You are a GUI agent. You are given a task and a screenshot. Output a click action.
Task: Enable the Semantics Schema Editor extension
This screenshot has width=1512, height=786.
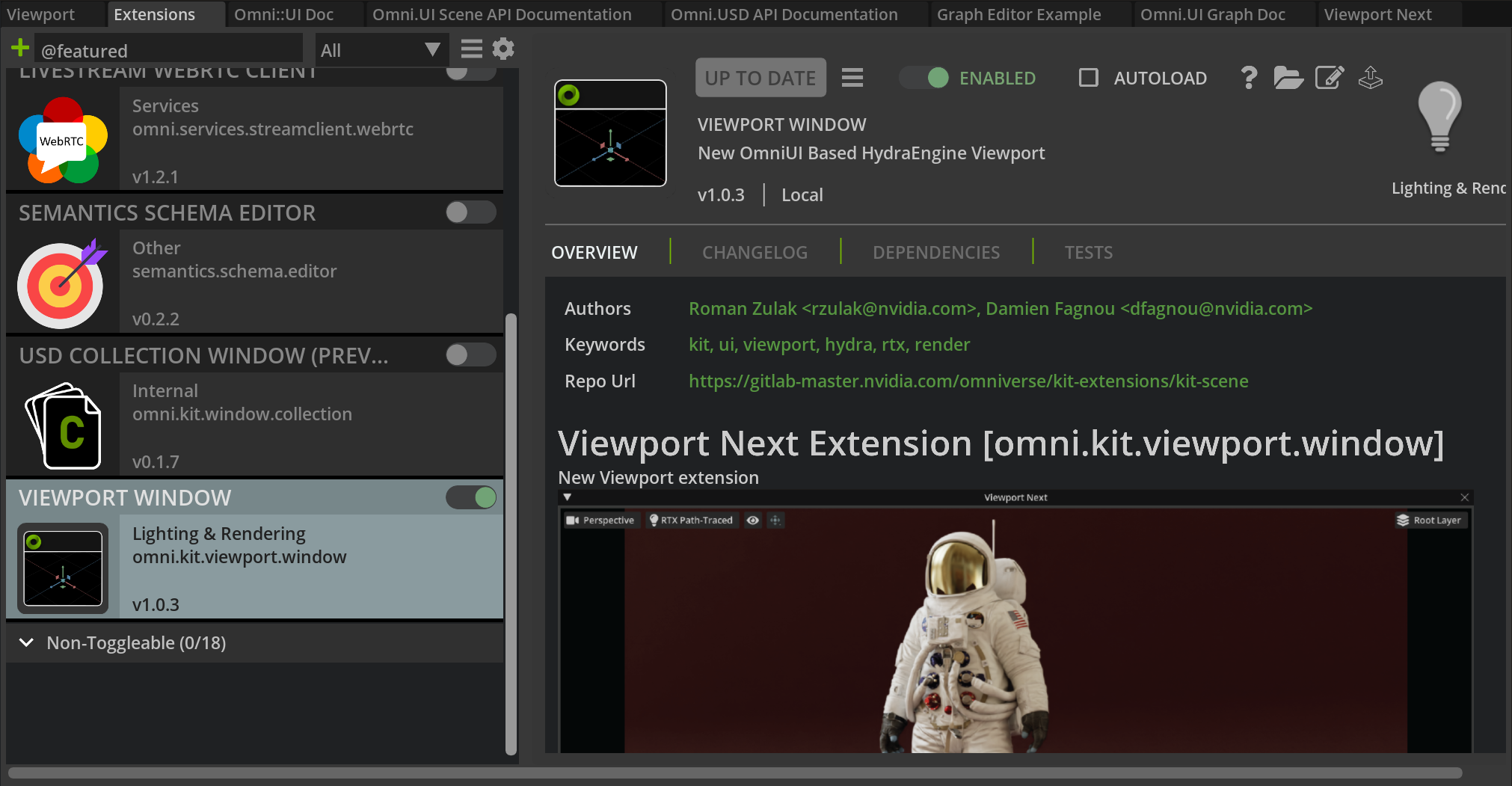click(x=470, y=212)
